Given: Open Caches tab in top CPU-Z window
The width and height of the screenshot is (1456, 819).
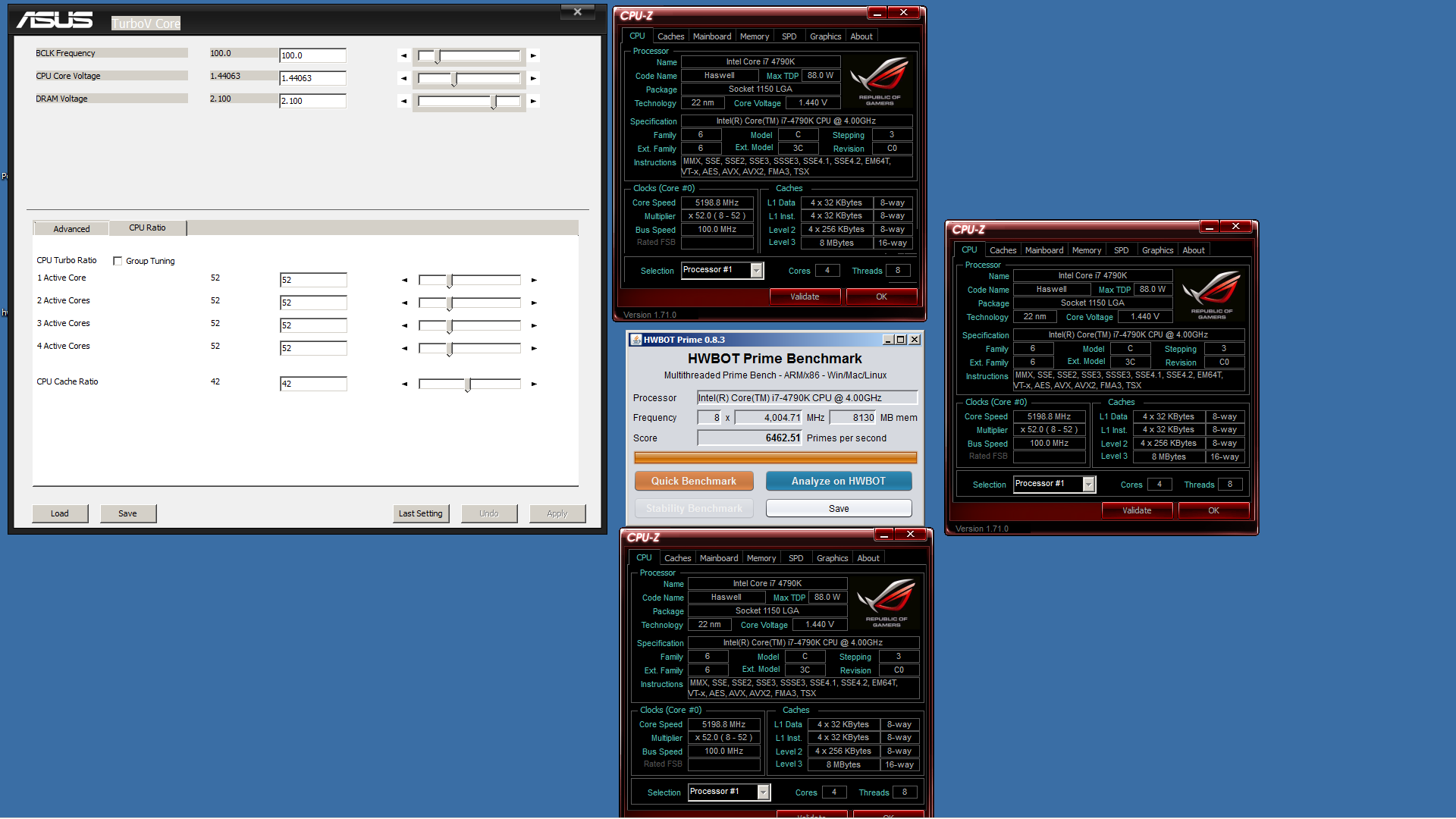Looking at the screenshot, I should click(670, 36).
